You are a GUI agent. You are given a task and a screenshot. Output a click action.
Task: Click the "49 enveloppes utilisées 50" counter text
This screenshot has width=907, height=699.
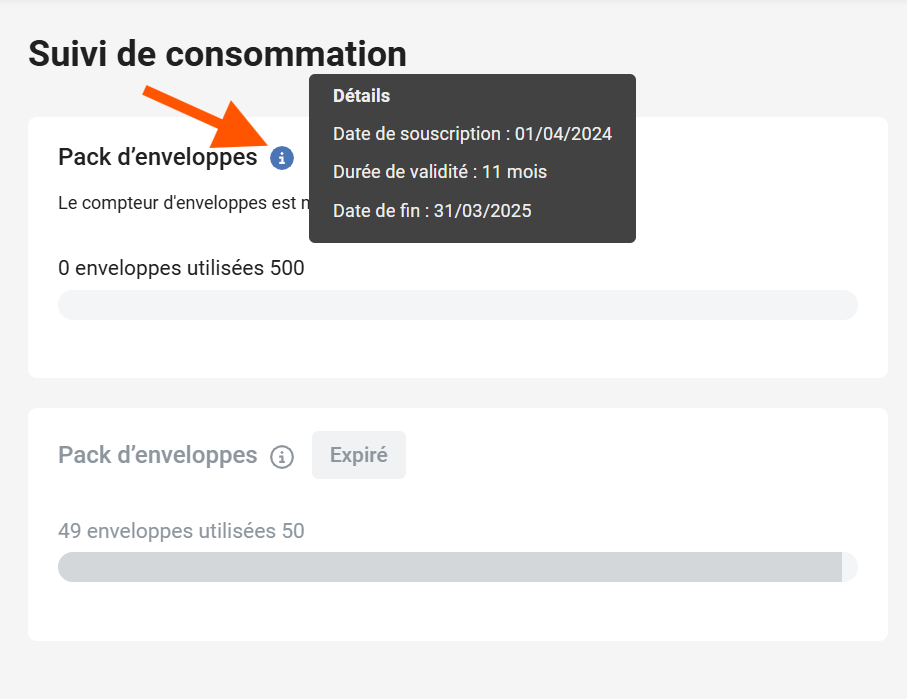click(x=181, y=531)
